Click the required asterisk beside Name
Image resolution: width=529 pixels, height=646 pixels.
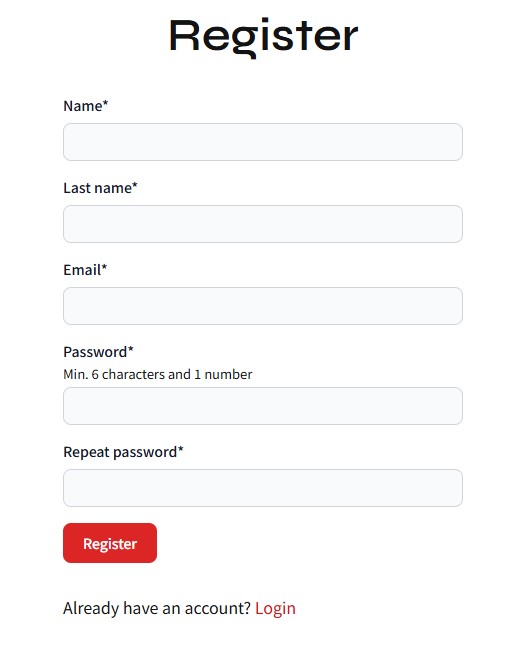[105, 102]
